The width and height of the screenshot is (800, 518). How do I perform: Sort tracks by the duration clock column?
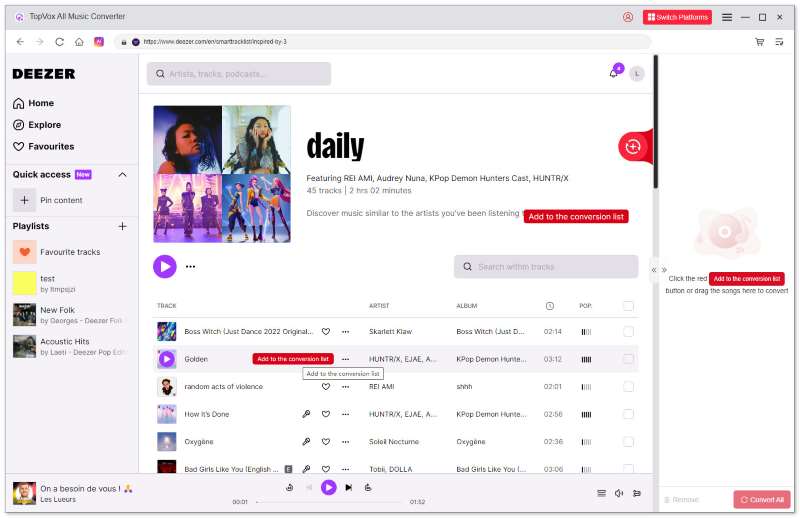point(549,306)
